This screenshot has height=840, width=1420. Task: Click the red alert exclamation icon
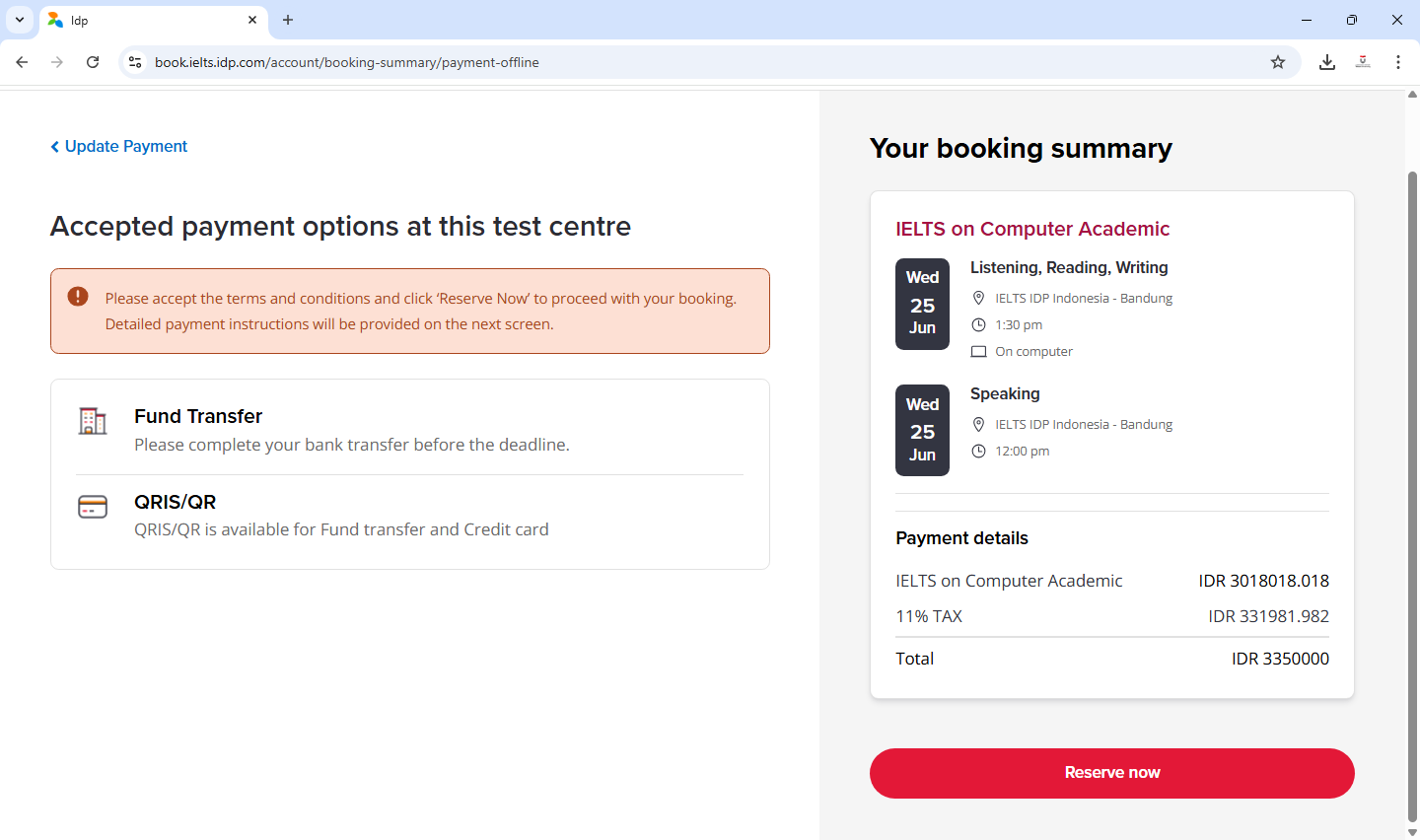(78, 297)
